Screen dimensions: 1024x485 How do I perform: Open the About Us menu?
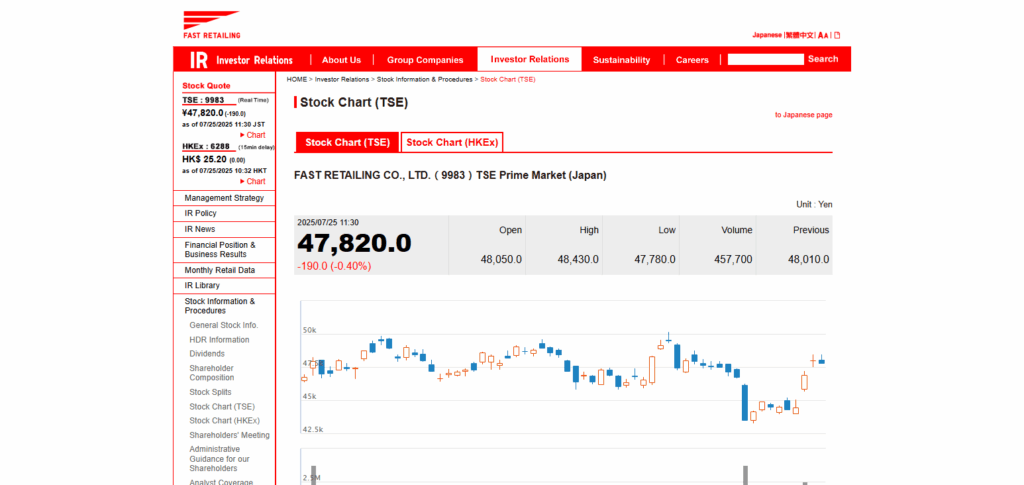[x=342, y=59]
